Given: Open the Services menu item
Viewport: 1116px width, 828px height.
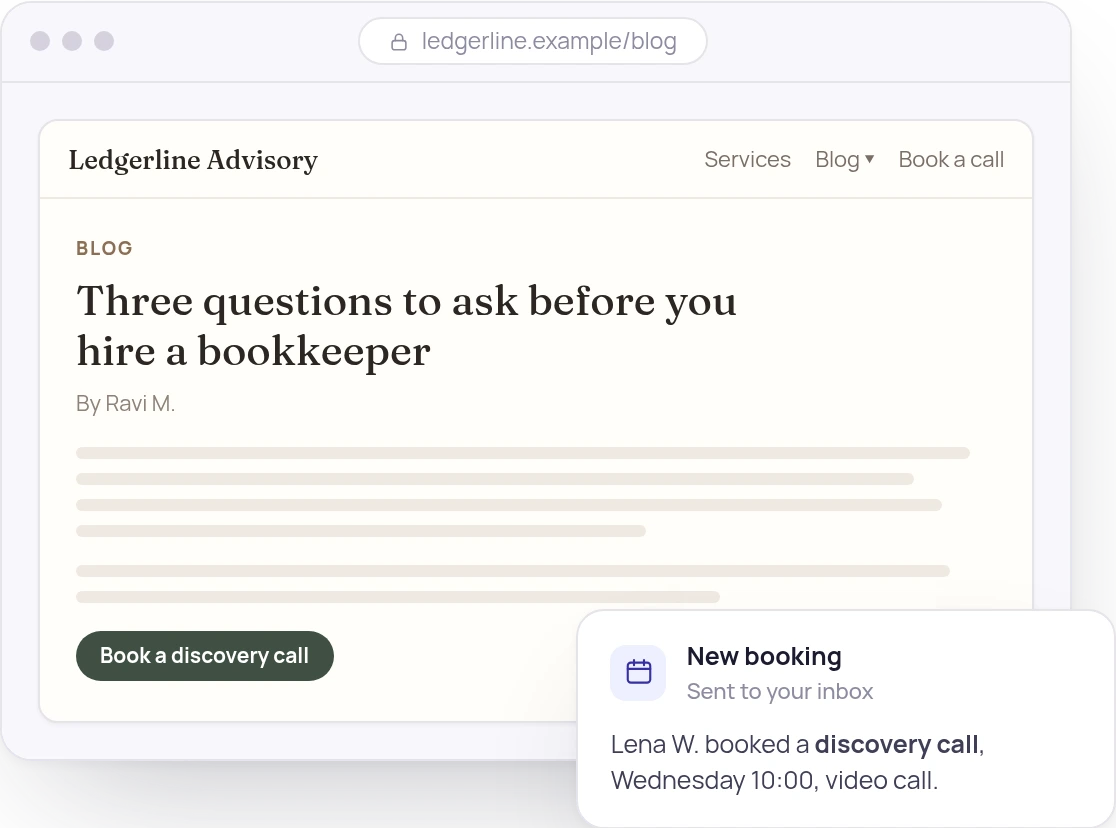Looking at the screenshot, I should (747, 159).
